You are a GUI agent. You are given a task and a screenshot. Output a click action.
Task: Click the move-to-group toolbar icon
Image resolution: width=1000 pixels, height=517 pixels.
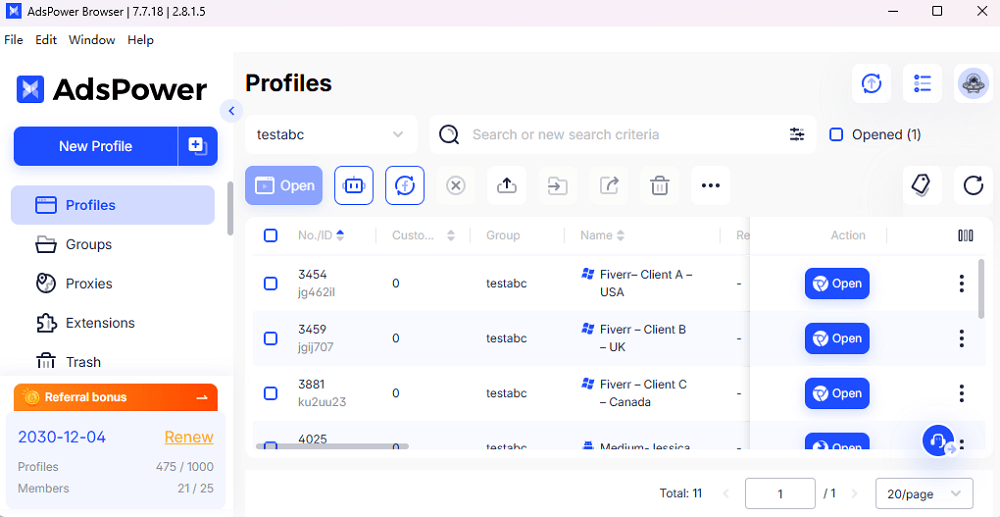(557, 186)
